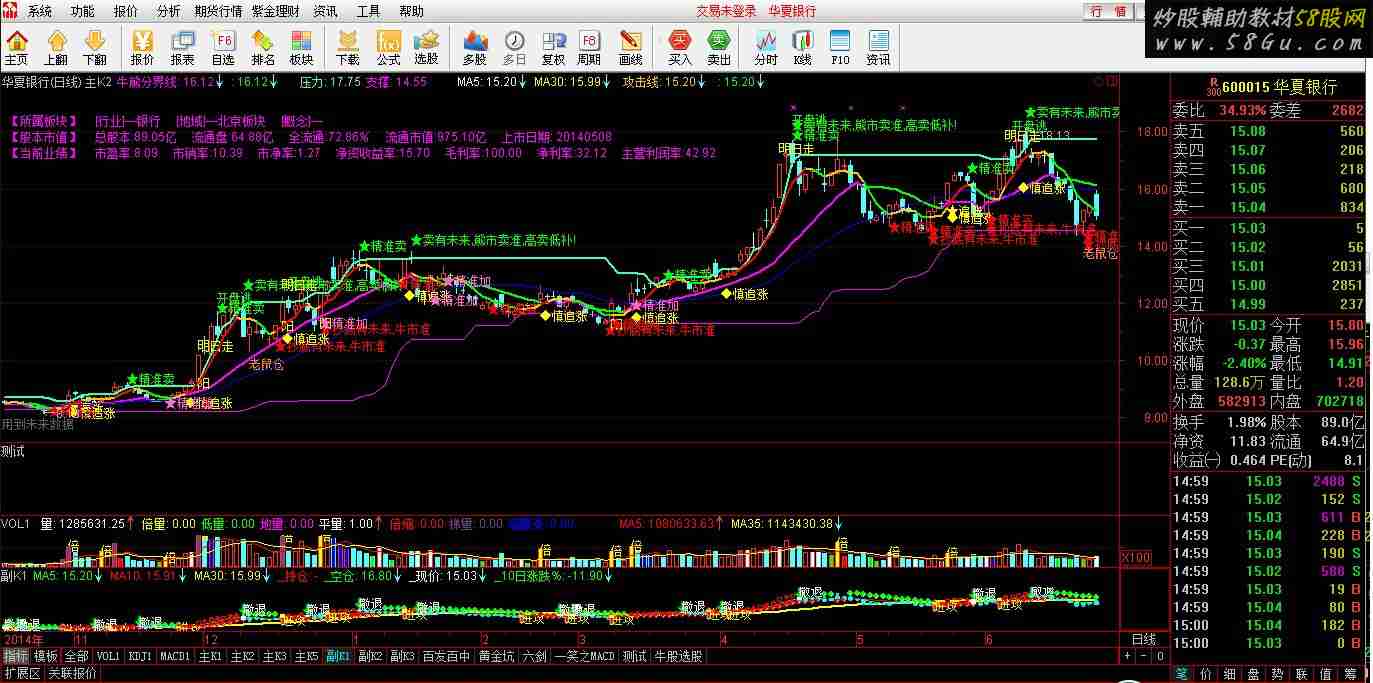The height and width of the screenshot is (683, 1373).
Task: Click the 测试 sub-panel label
Action: pyautogui.click(x=14, y=451)
